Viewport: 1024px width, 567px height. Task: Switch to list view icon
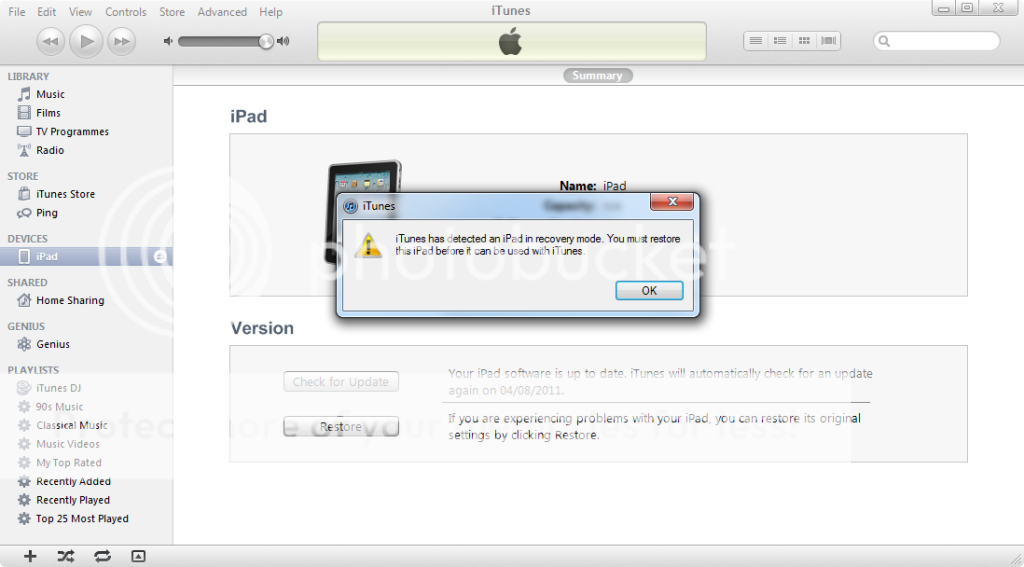pyautogui.click(x=756, y=40)
